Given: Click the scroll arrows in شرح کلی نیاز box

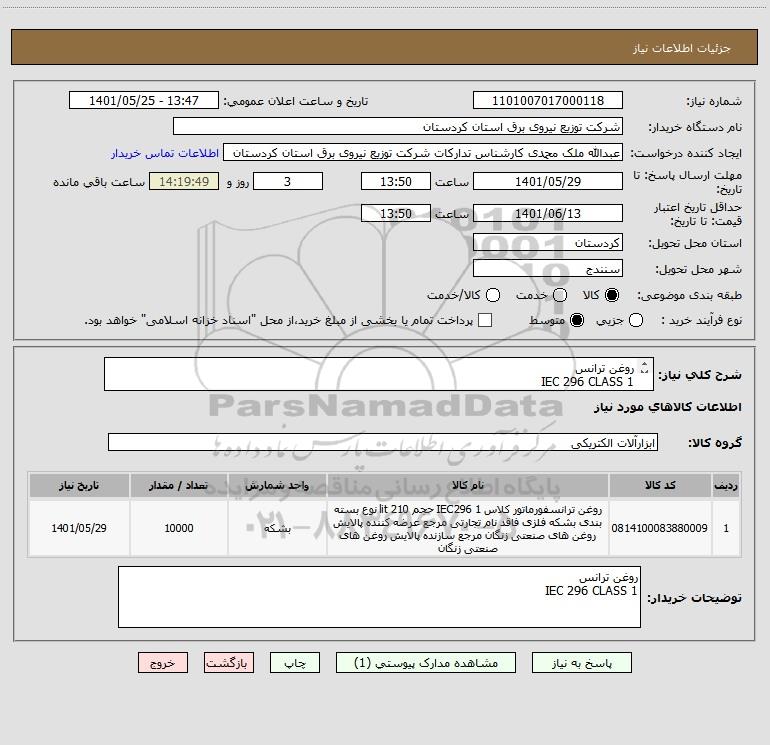Looking at the screenshot, I should click(645, 367).
